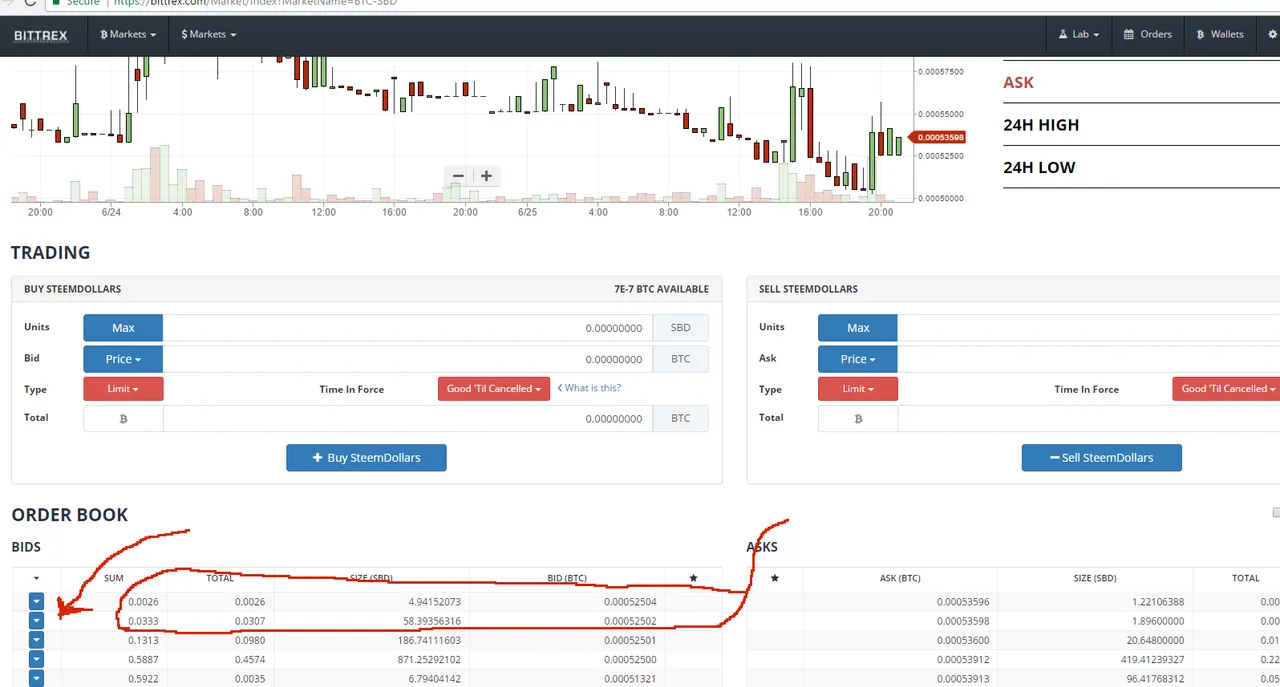Click ASK label in market summary
The width and height of the screenshot is (1280, 687).
(1018, 83)
